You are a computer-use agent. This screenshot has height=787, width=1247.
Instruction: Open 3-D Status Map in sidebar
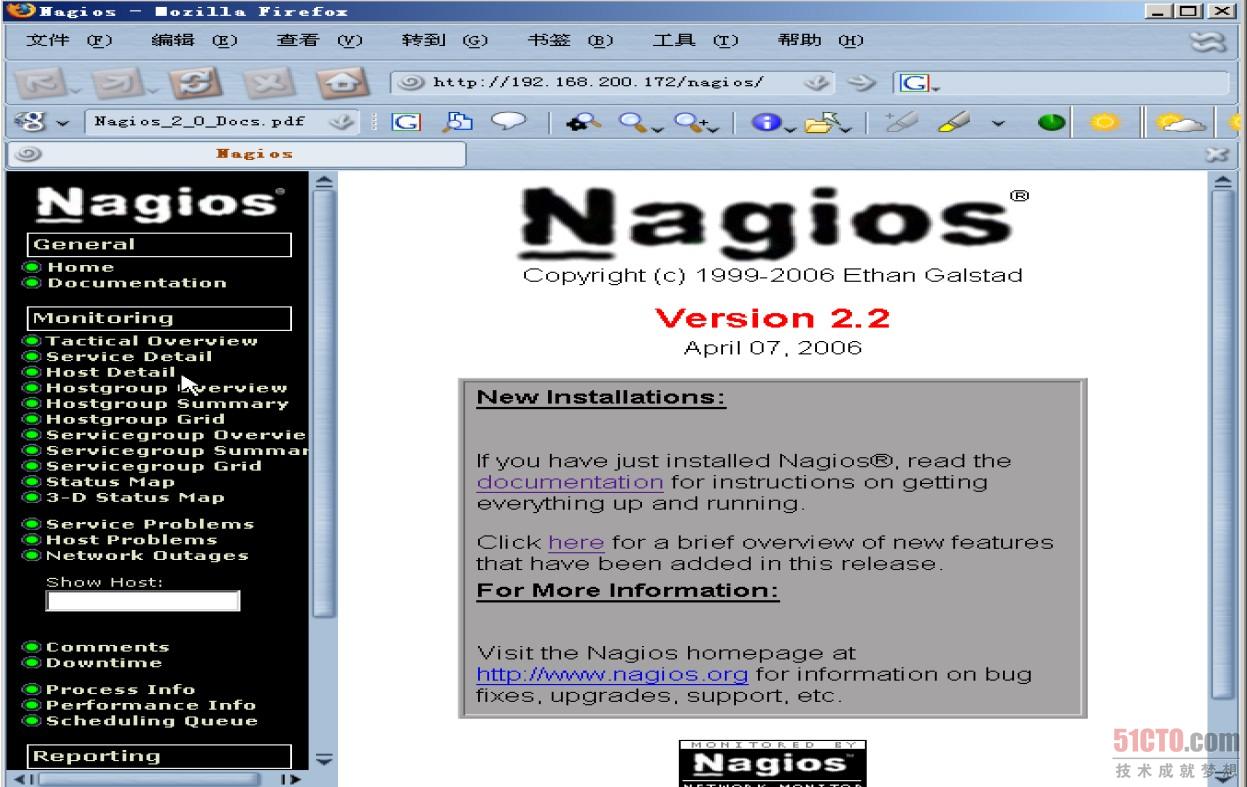(x=135, y=497)
